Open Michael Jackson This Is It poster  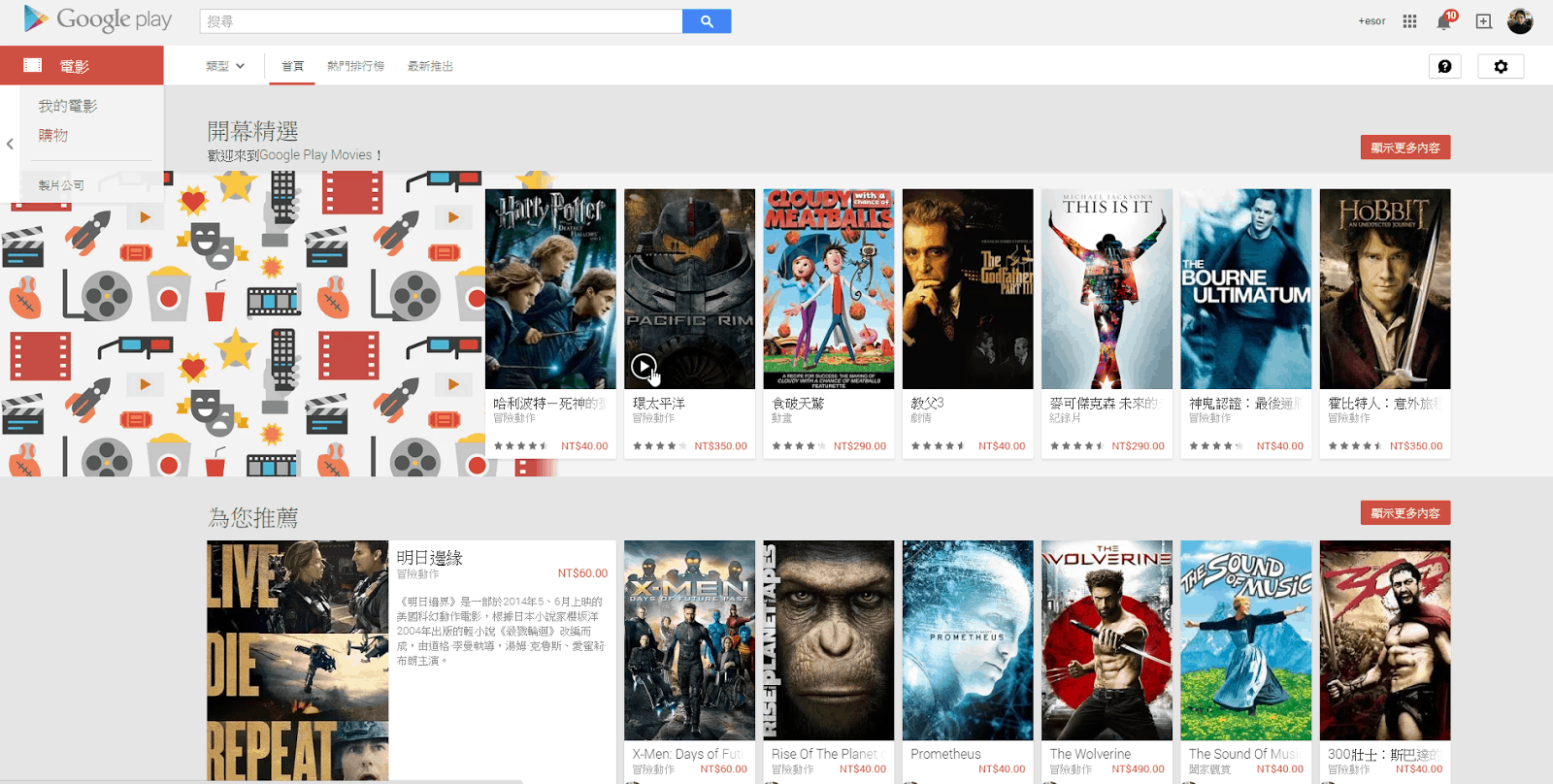click(x=1107, y=289)
